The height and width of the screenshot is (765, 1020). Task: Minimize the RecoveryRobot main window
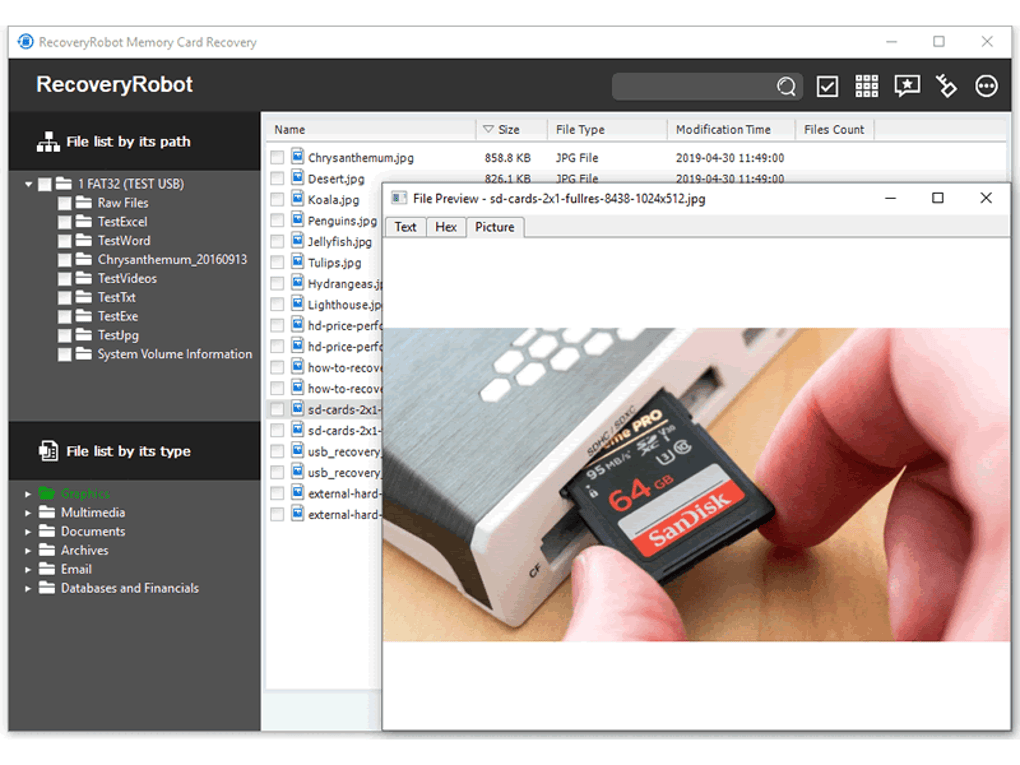pyautogui.click(x=891, y=42)
